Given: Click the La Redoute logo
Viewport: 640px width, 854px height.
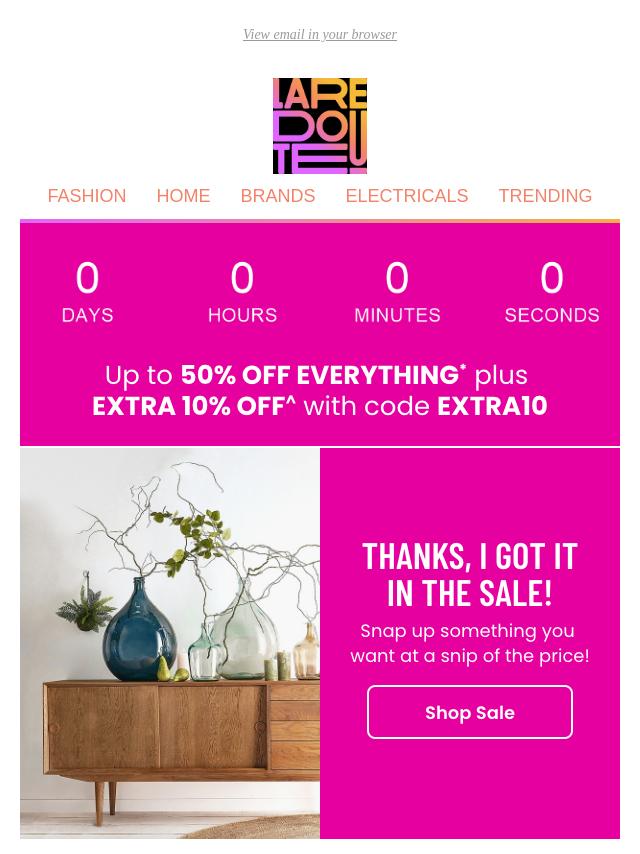Looking at the screenshot, I should (320, 126).
